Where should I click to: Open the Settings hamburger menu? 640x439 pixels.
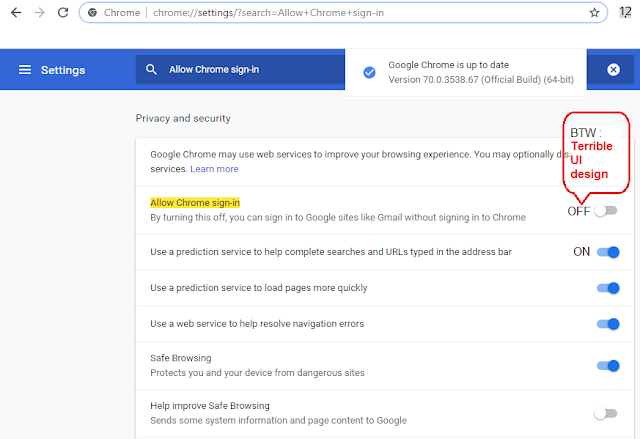25,70
